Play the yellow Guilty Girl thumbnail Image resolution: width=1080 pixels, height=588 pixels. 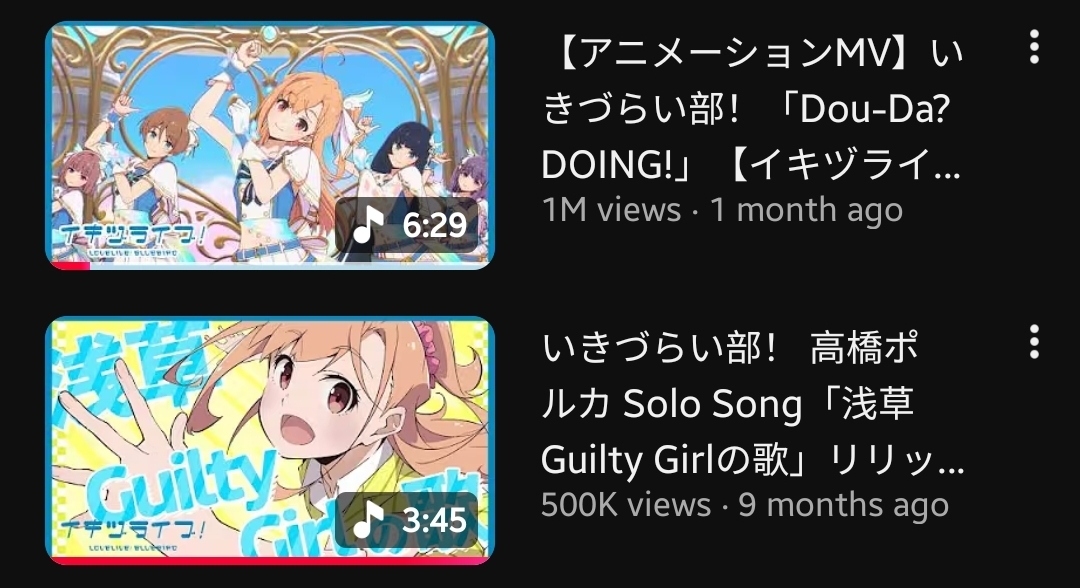pyautogui.click(x=270, y=440)
